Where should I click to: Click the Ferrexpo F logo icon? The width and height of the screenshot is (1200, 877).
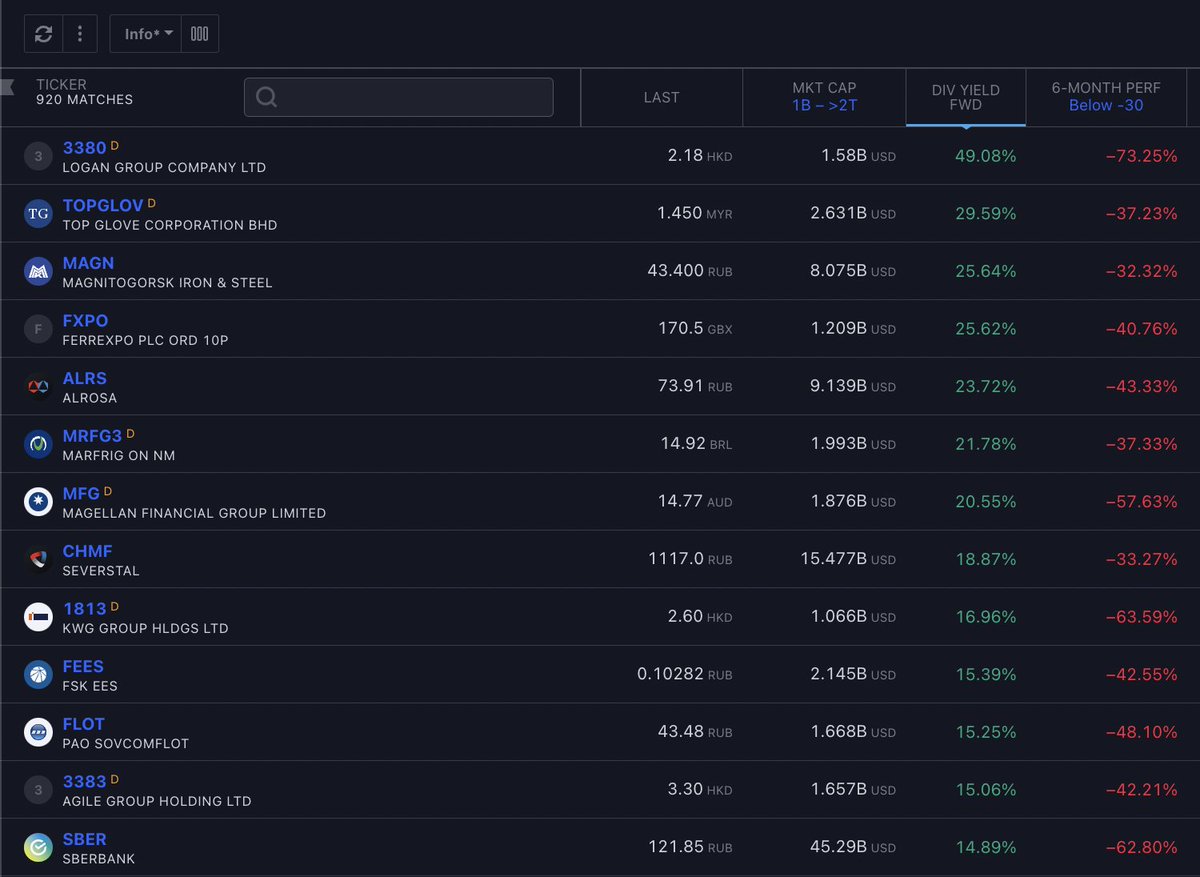click(38, 329)
